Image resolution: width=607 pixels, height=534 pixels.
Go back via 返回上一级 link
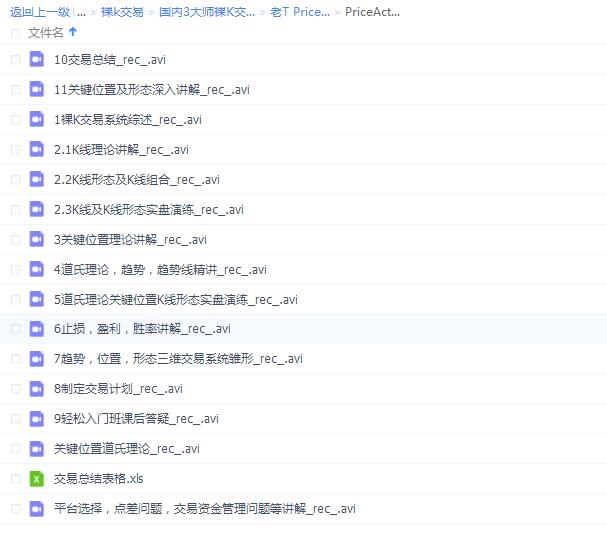pyautogui.click(x=40, y=12)
